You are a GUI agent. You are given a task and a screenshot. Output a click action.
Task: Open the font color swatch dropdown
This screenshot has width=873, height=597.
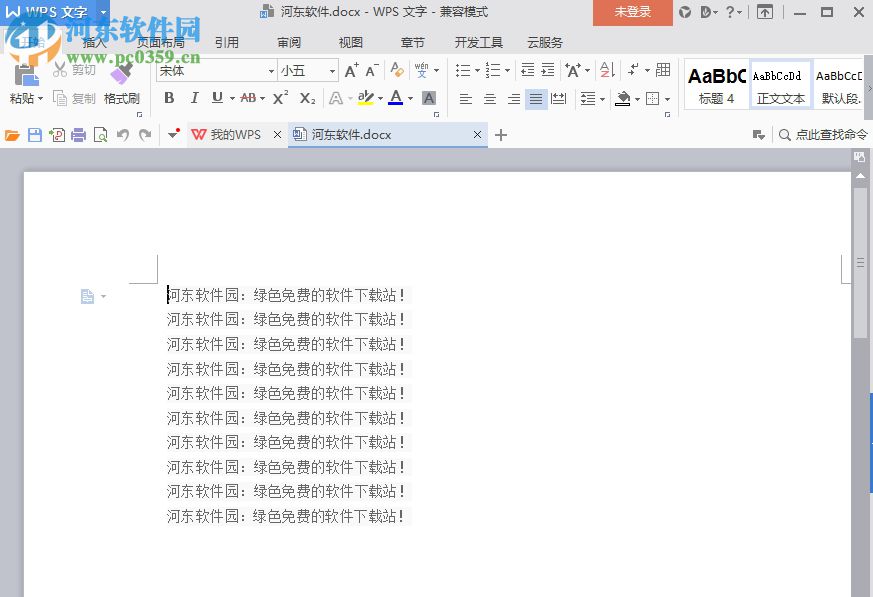click(x=412, y=99)
